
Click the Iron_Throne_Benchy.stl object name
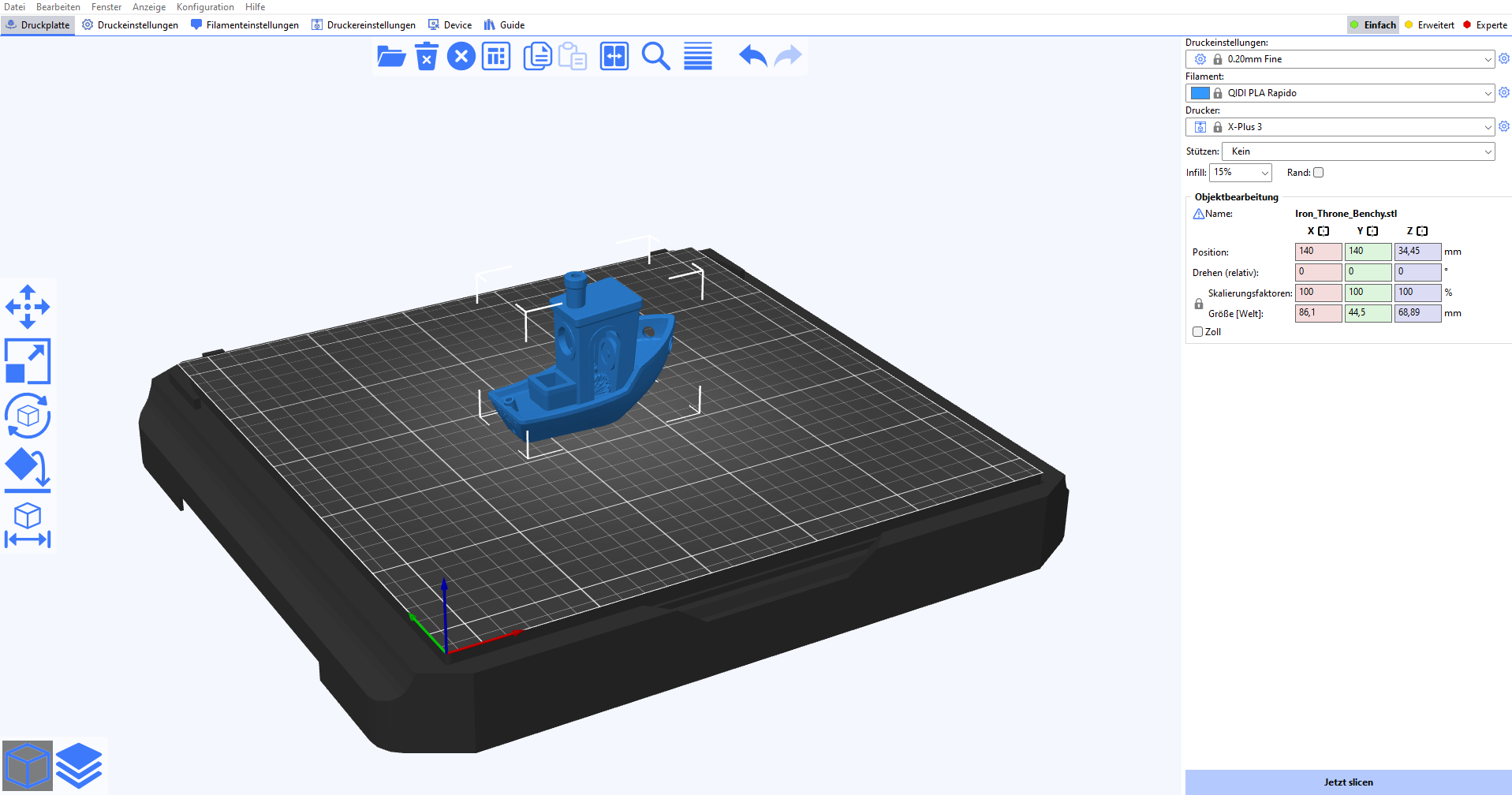click(1346, 214)
